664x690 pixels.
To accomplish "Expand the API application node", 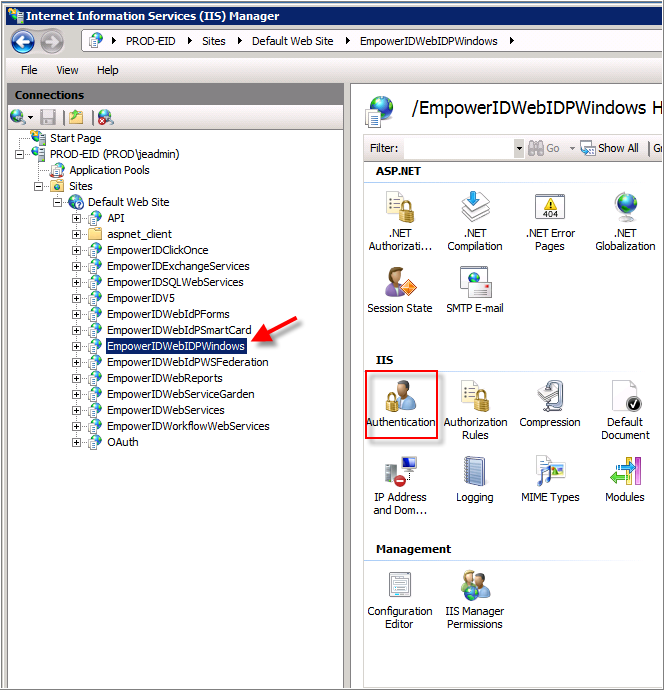I will tap(76, 219).
